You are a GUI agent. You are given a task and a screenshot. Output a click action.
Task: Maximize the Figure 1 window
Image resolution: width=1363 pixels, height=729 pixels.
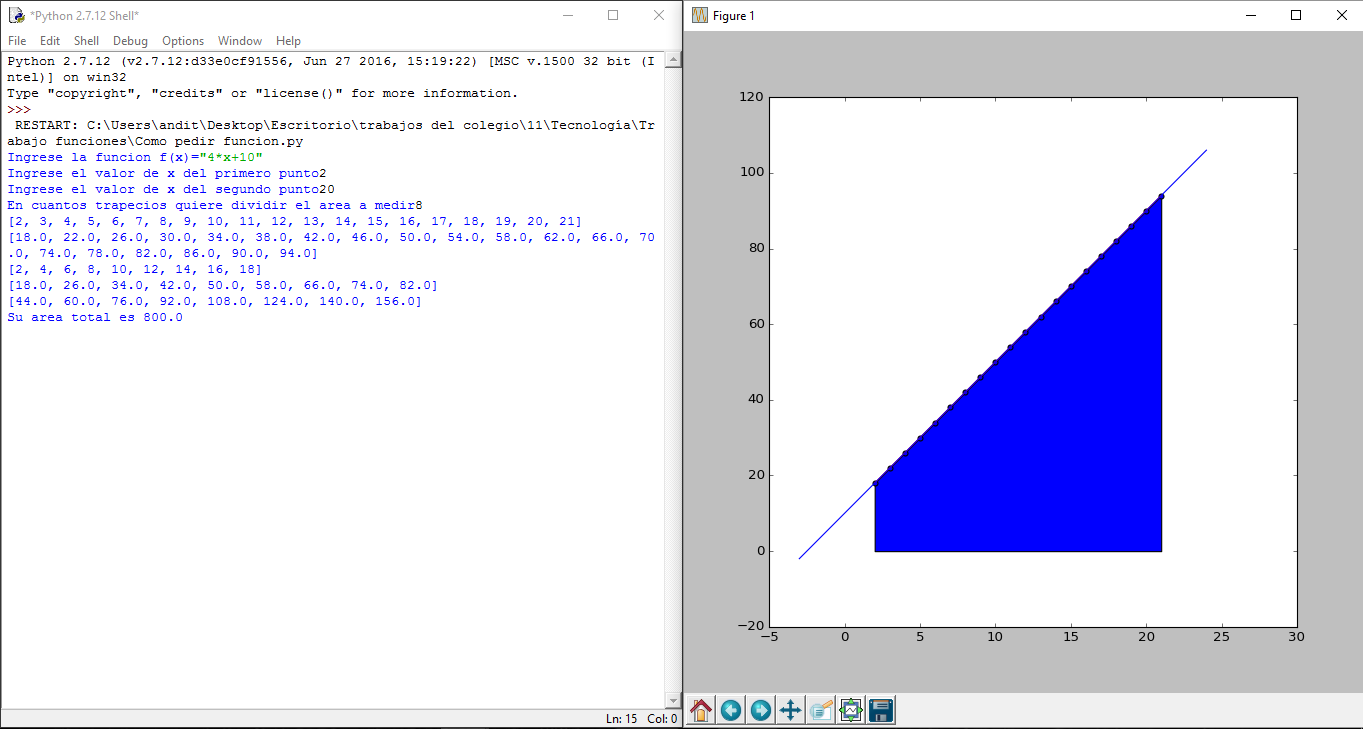tap(1296, 15)
